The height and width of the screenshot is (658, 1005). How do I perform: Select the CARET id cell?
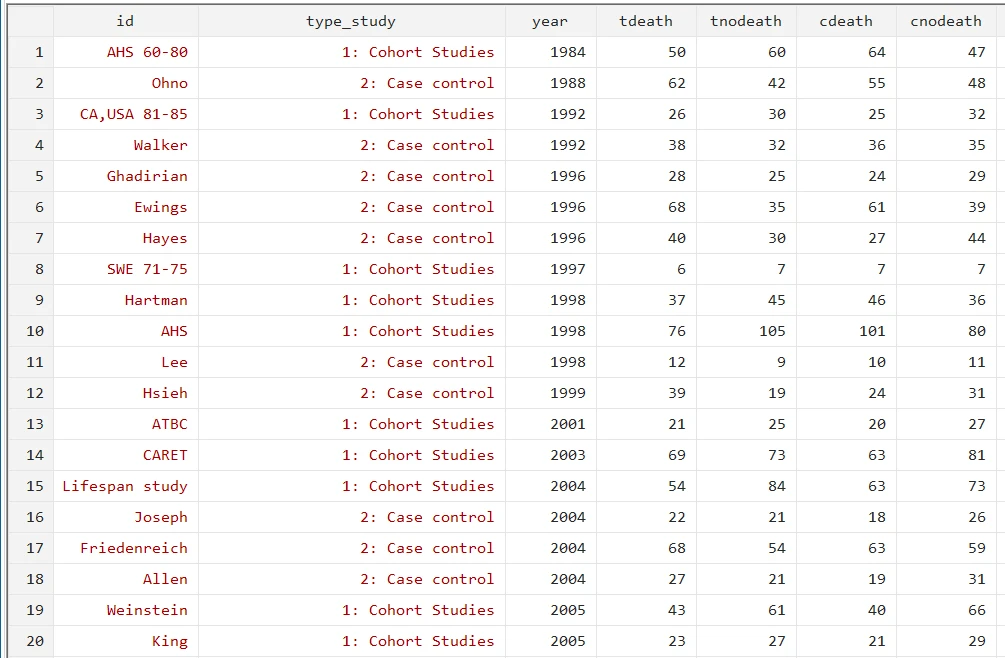click(165, 455)
